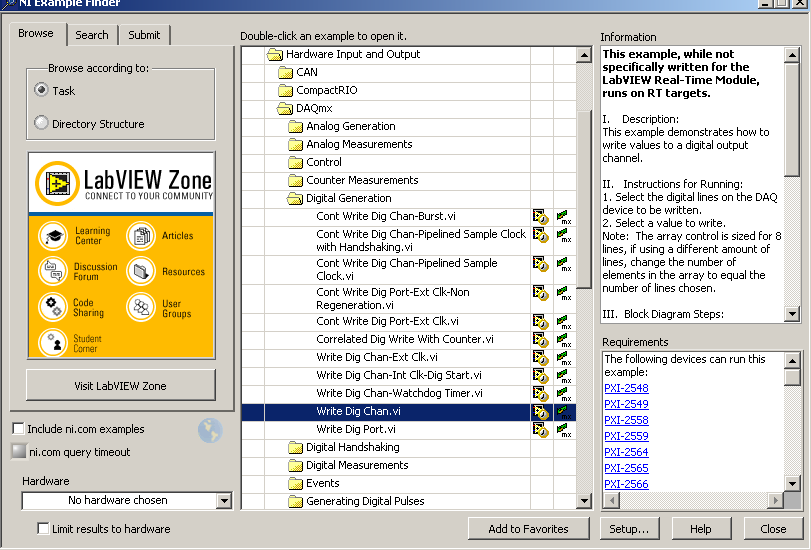This screenshot has height=550, width=811.
Task: Click VI icon for Write Dig Chan-Int Clk-Dig Start.vi
Action: click(x=540, y=376)
